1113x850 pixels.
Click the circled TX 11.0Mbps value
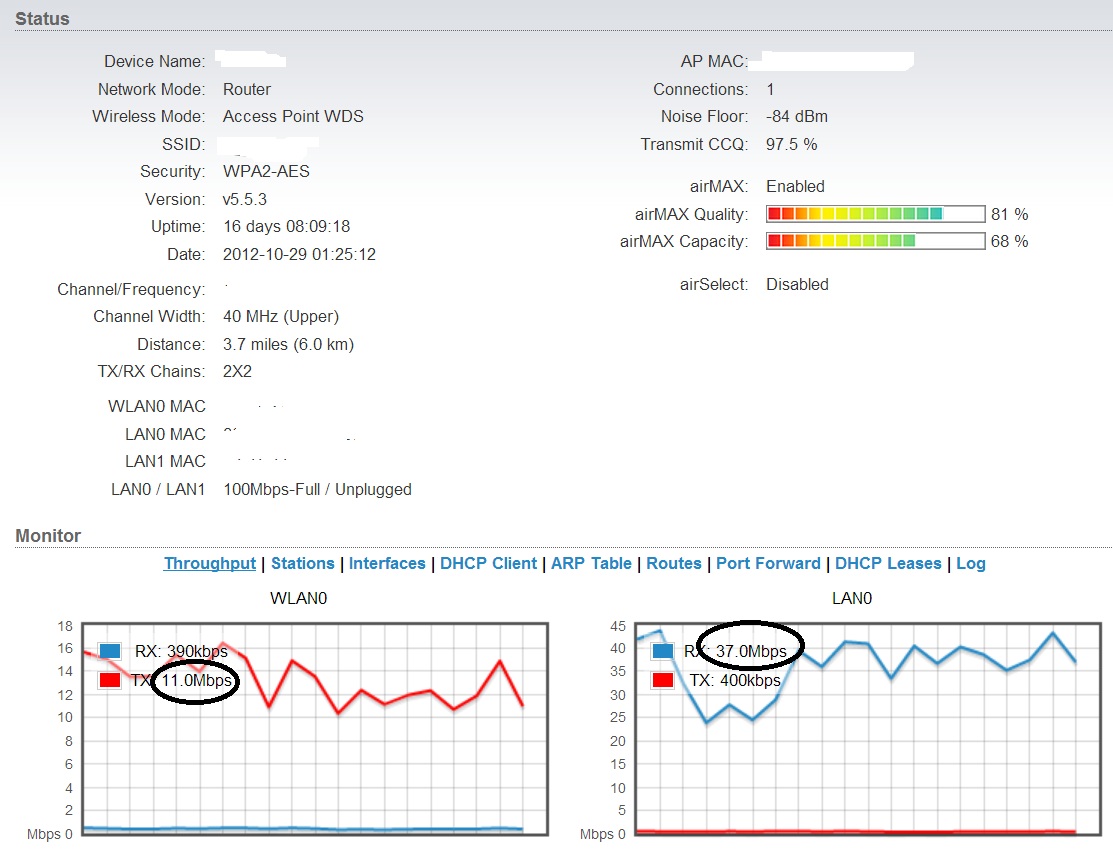(196, 680)
